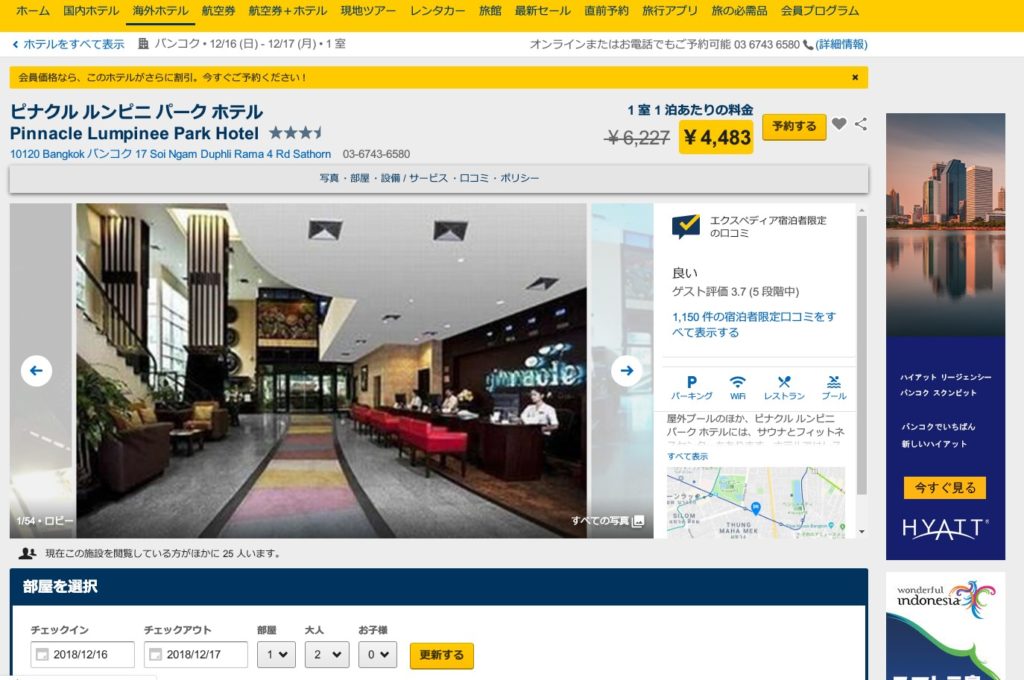This screenshot has height=680, width=1024.
Task: Open 航空券 menu item
Action: coord(218,11)
